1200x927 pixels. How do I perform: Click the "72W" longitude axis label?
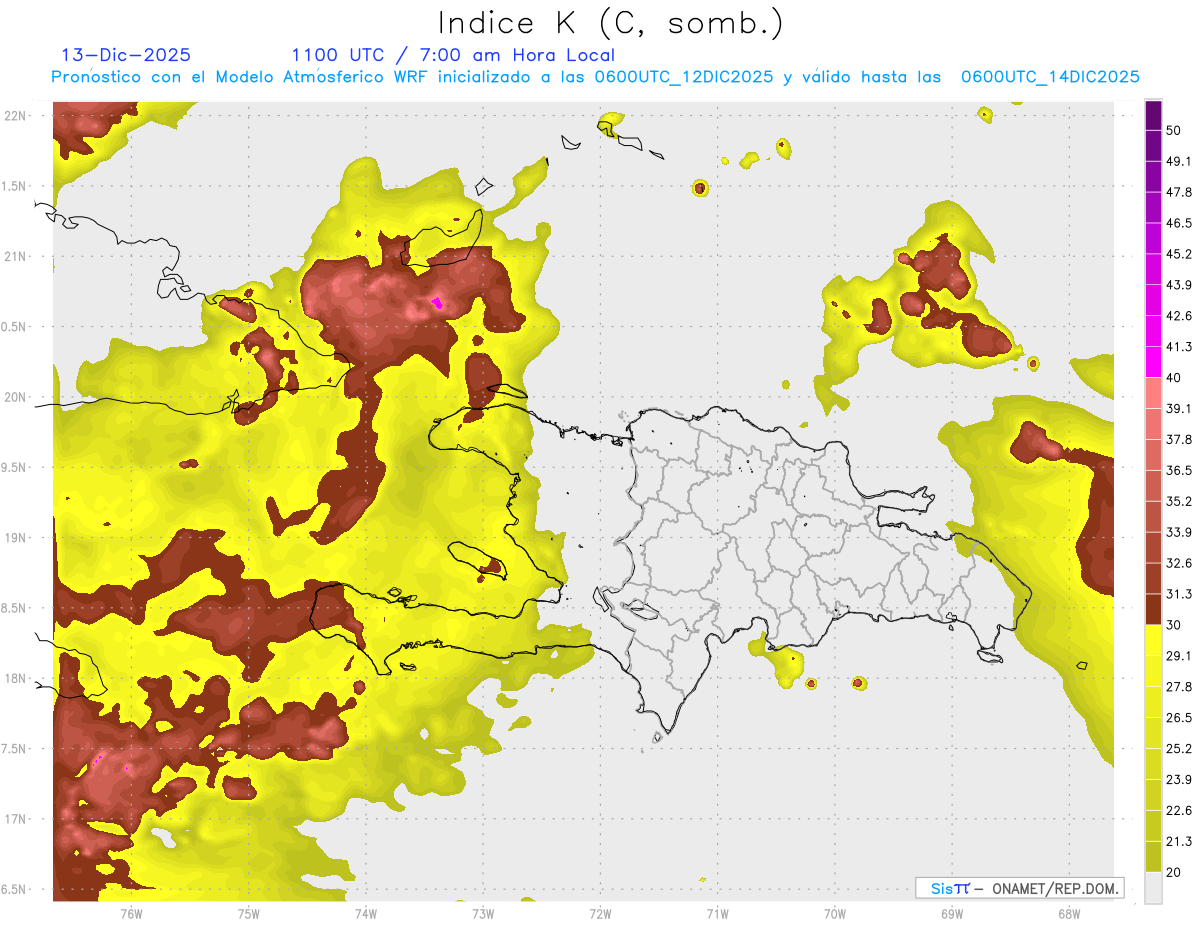pos(600,914)
